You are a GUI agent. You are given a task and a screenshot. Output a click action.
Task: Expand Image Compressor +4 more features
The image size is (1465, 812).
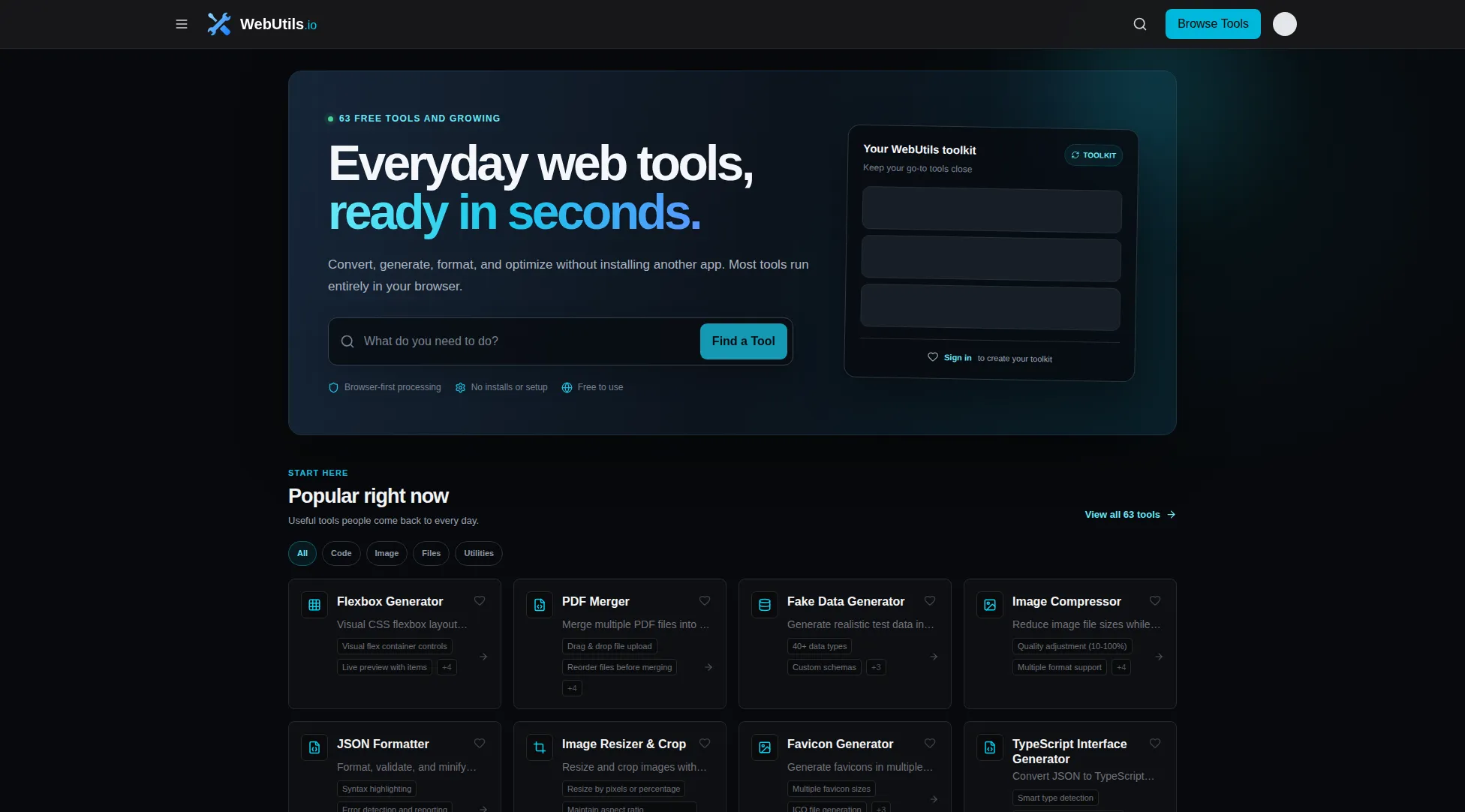click(x=1121, y=667)
